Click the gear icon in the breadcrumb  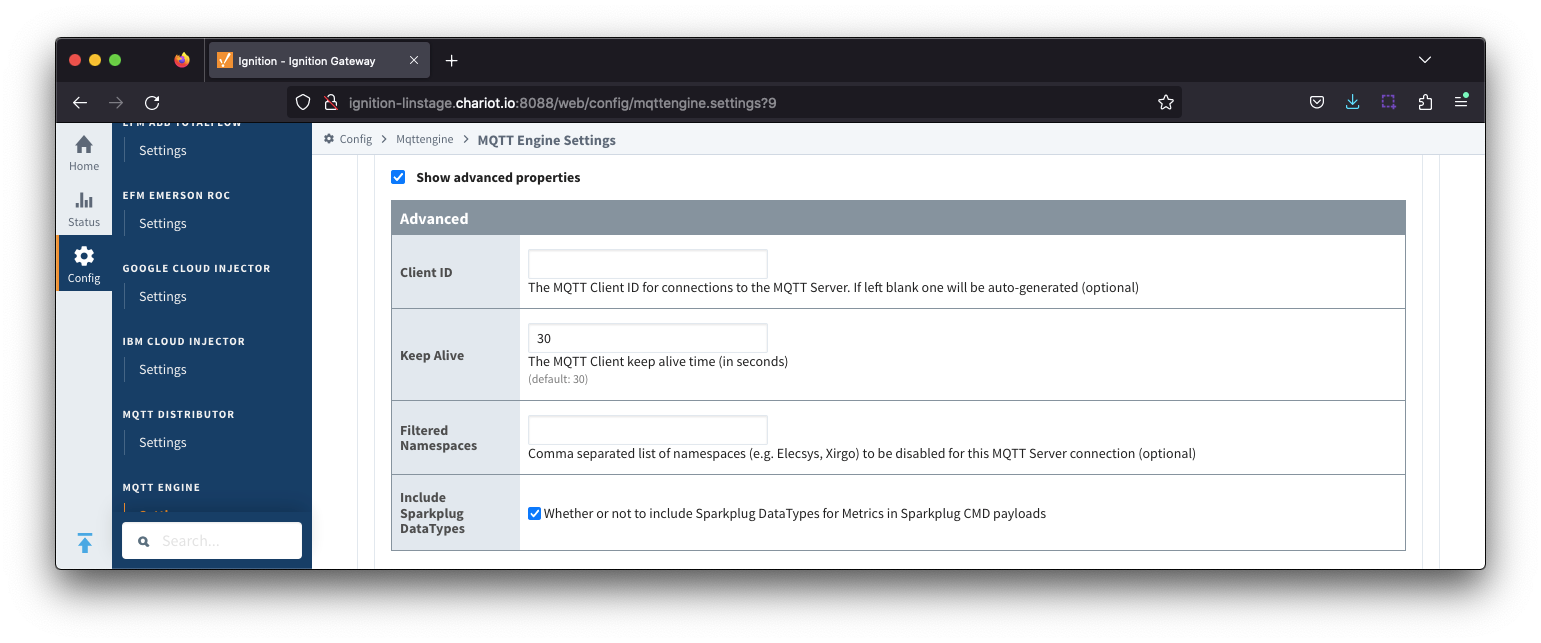pos(329,139)
